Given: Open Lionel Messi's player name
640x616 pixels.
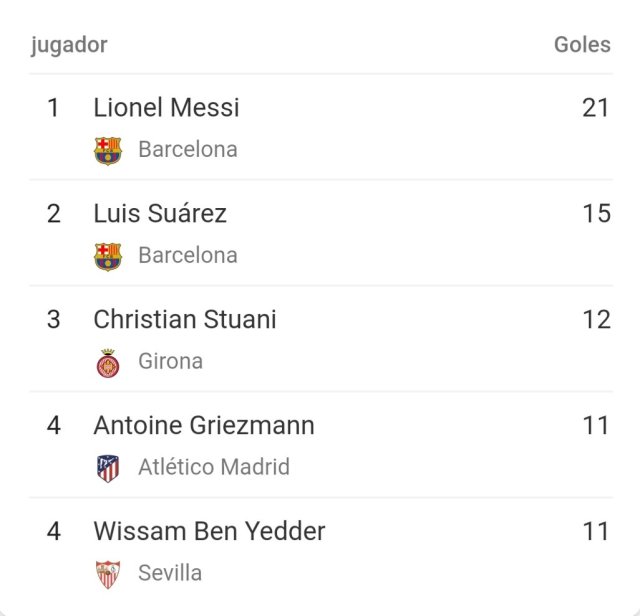Looking at the screenshot, I should (166, 107).
